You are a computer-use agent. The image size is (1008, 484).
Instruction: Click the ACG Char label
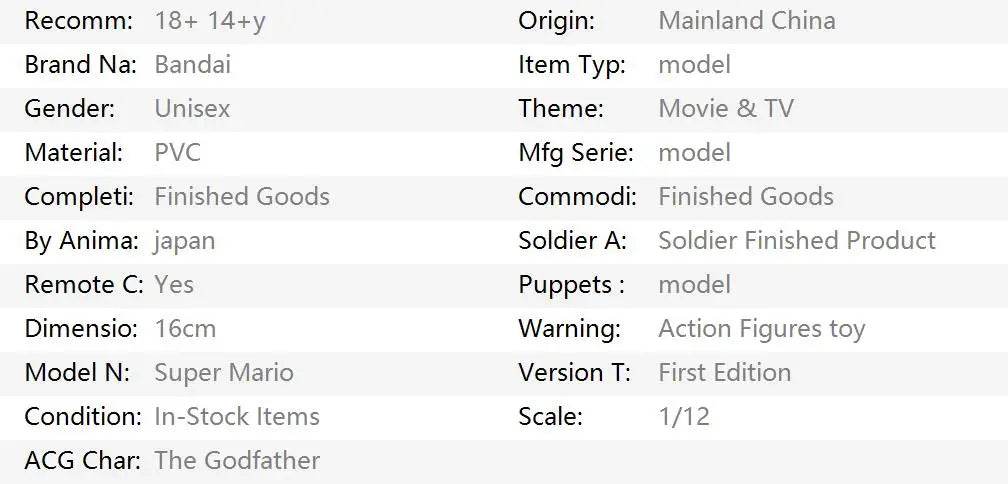point(83,461)
